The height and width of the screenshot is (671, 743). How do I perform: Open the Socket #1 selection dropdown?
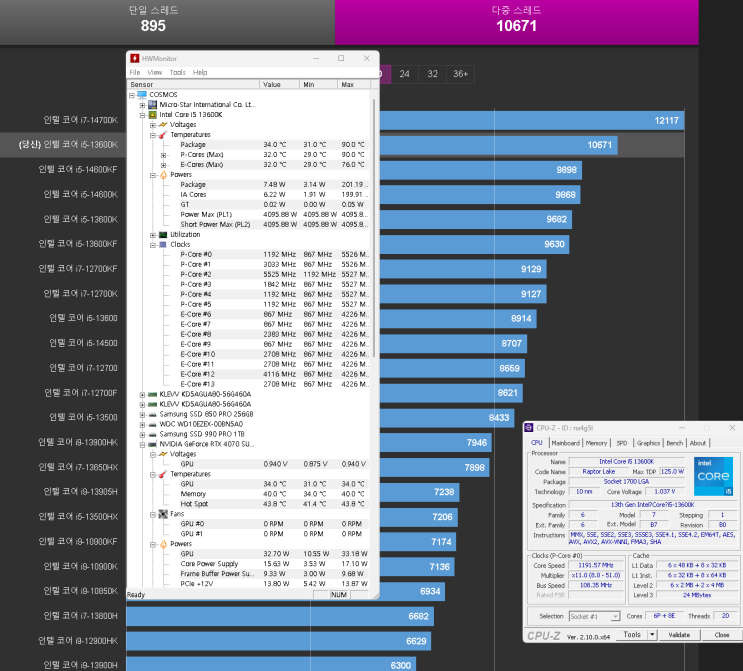point(615,616)
